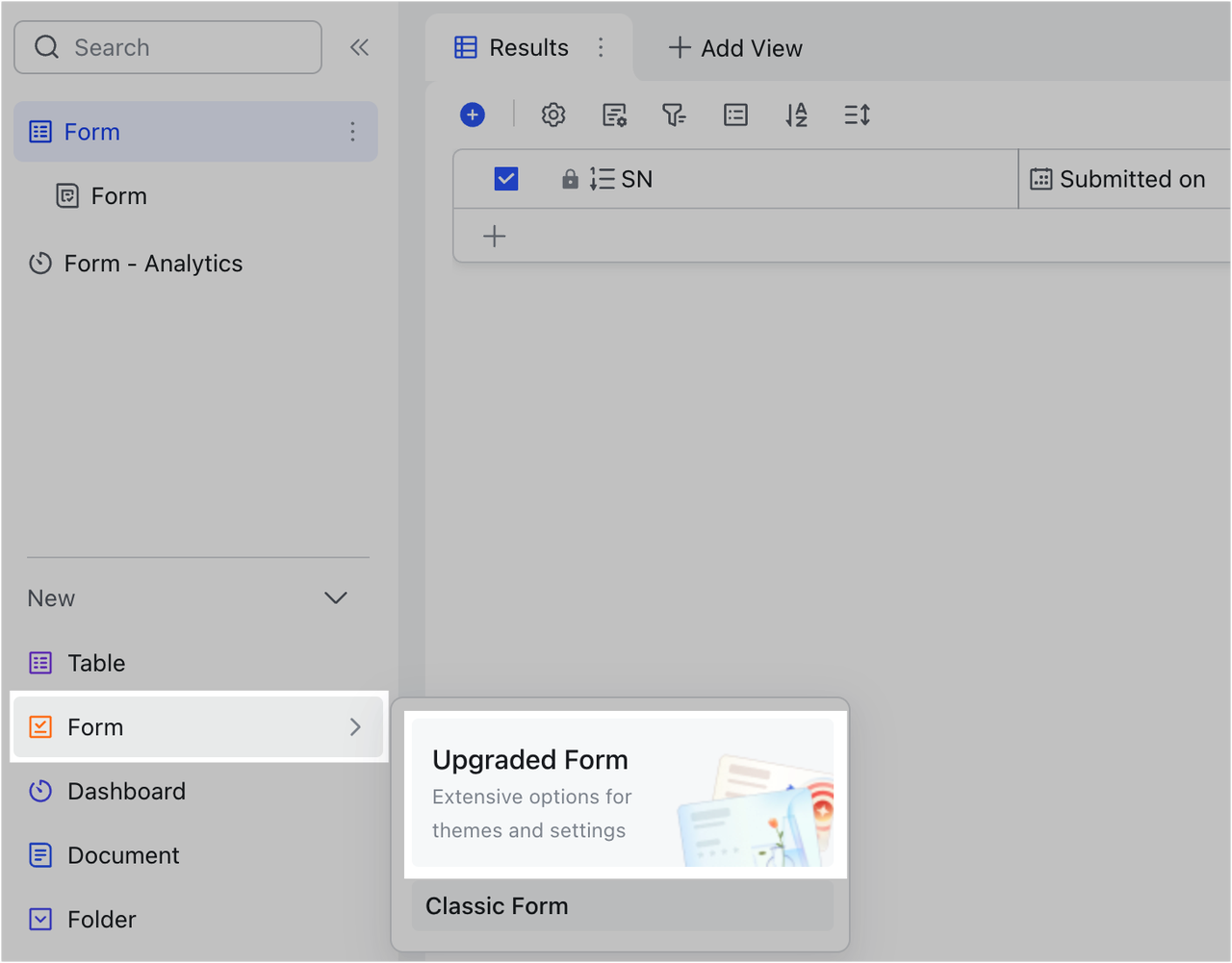Click the blue plus icon to add a record
The width and height of the screenshot is (1232, 963).
tap(473, 114)
